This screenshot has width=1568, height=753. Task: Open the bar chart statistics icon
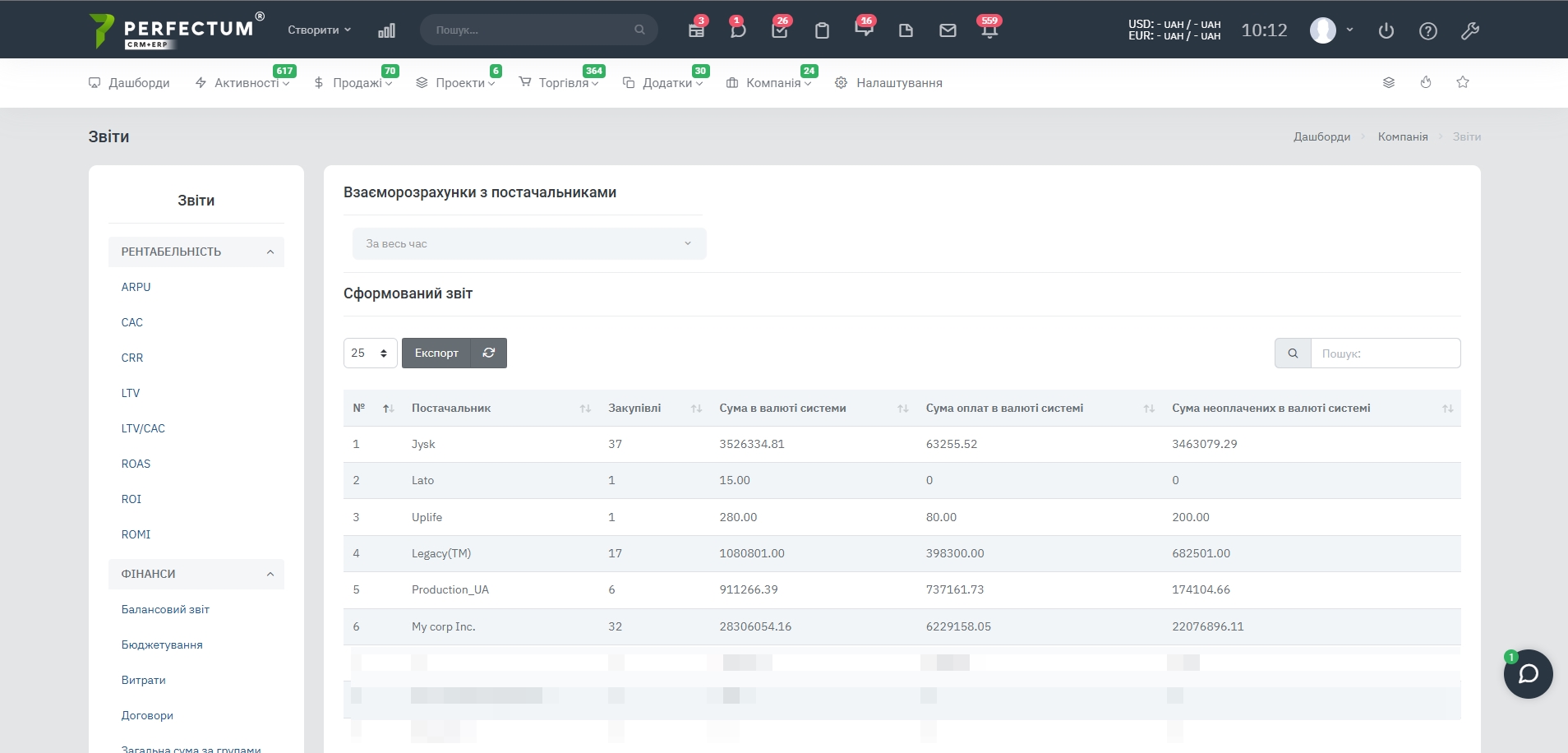tap(386, 30)
